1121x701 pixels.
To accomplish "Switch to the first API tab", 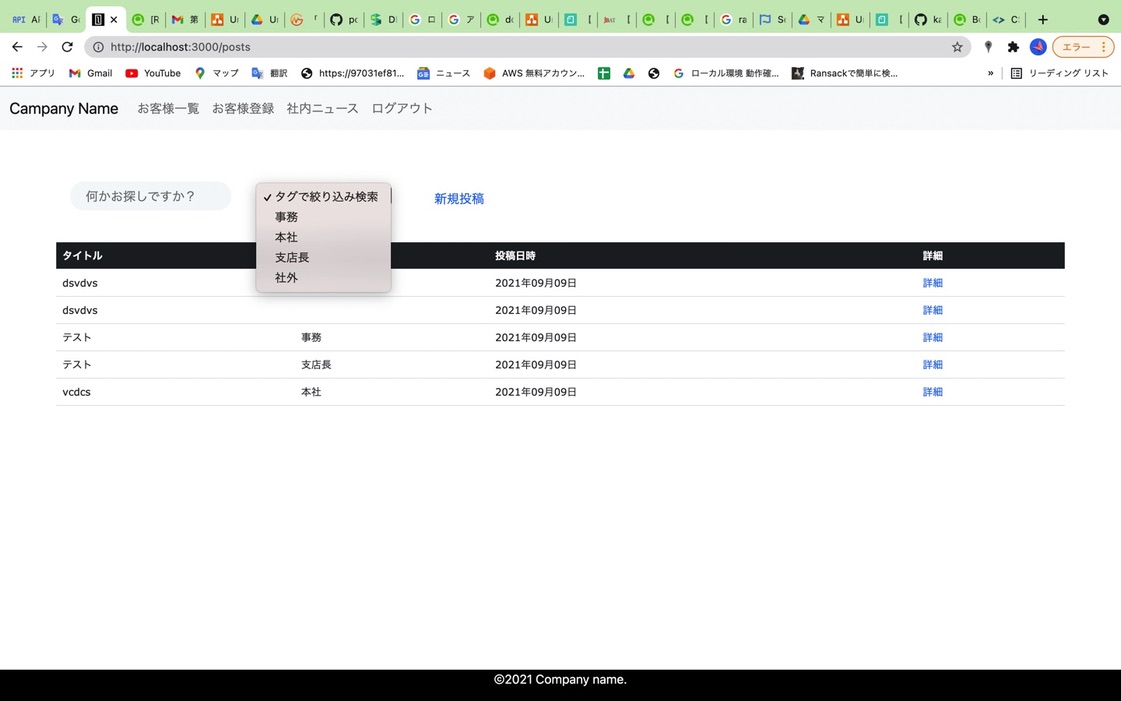I will [x=26, y=19].
